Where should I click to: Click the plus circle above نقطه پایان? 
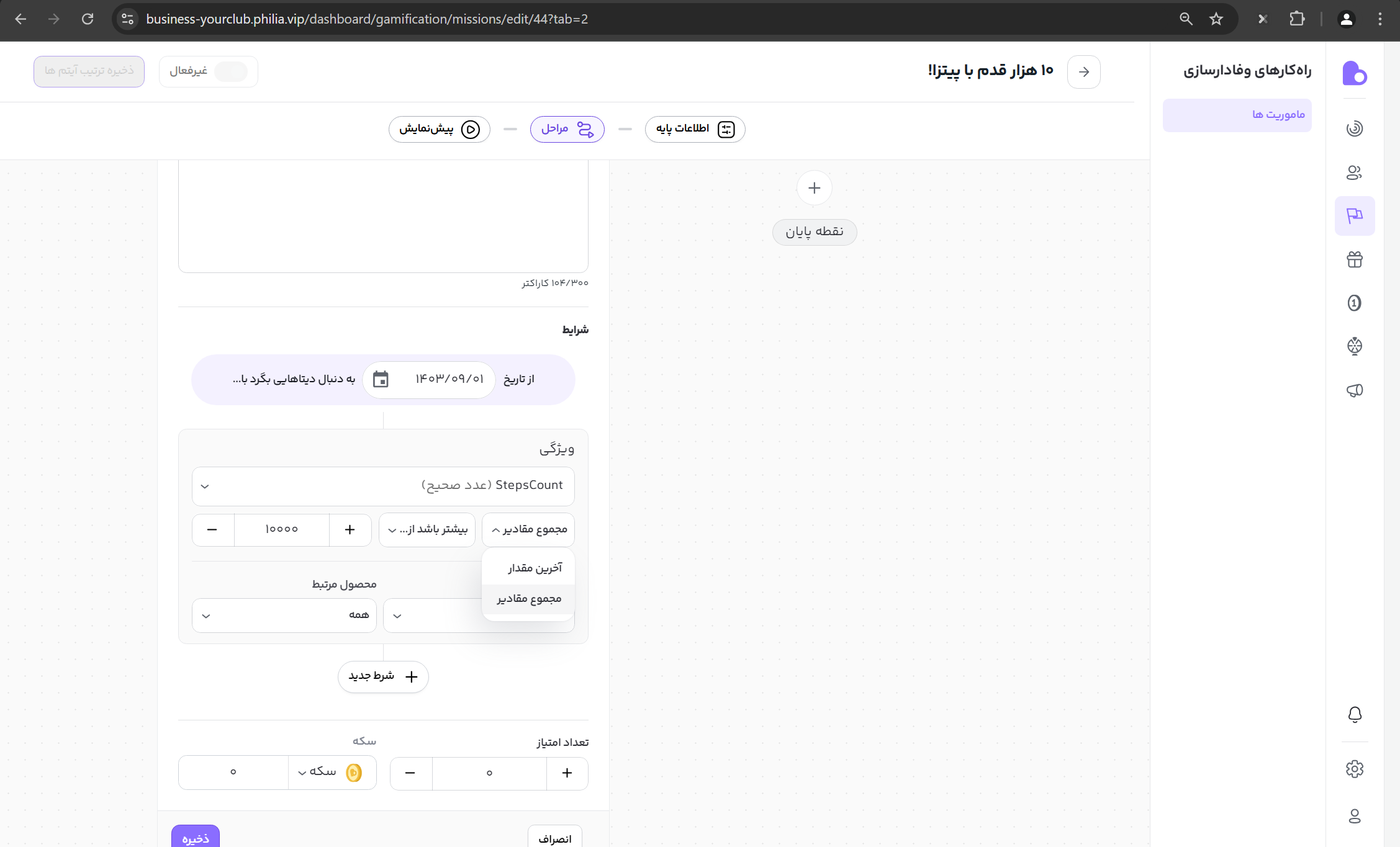tap(814, 188)
